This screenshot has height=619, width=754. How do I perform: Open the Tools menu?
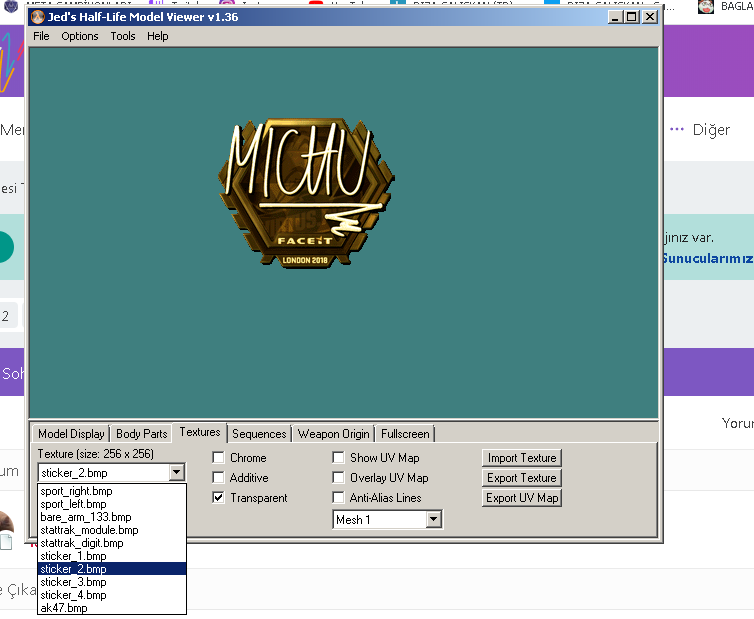123,36
